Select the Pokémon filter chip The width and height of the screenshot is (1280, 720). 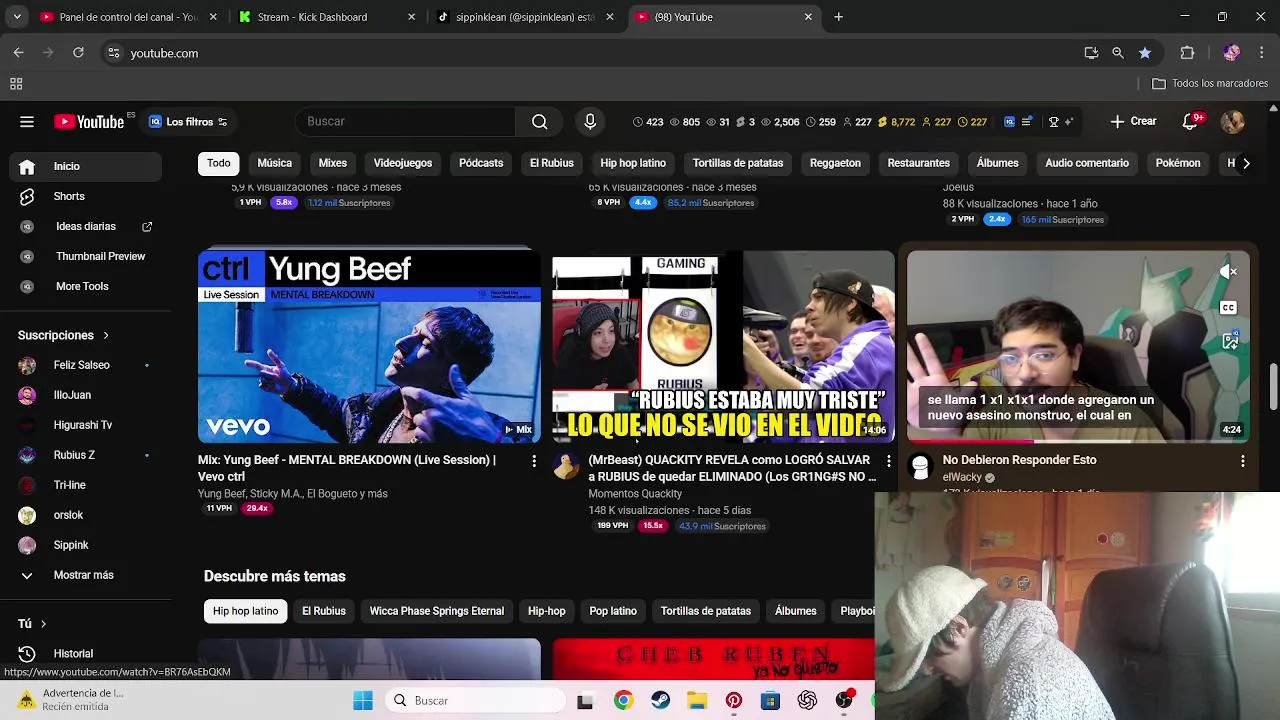click(x=1178, y=163)
